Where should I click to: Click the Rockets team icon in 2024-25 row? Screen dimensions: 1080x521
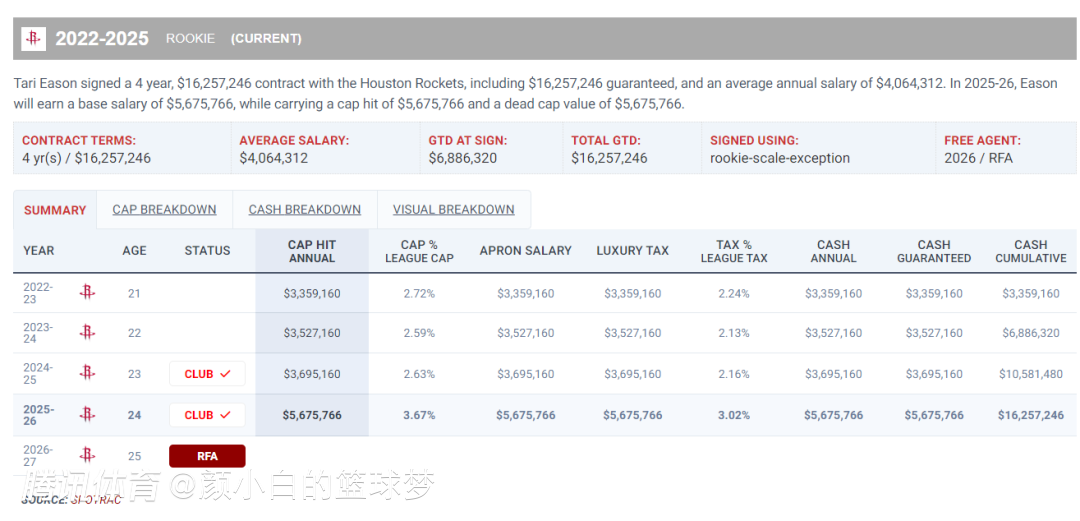[87, 373]
